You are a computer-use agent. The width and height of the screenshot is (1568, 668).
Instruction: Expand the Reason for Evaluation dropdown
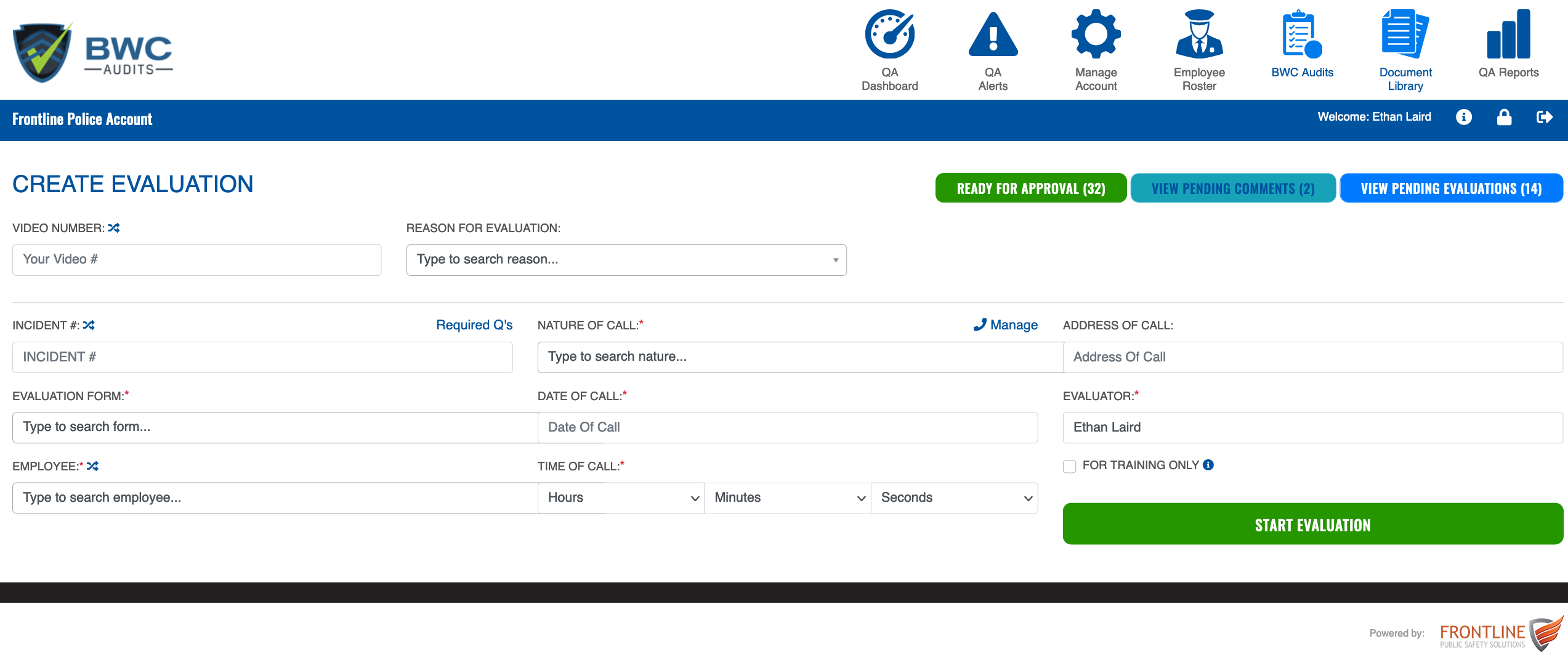(626, 260)
